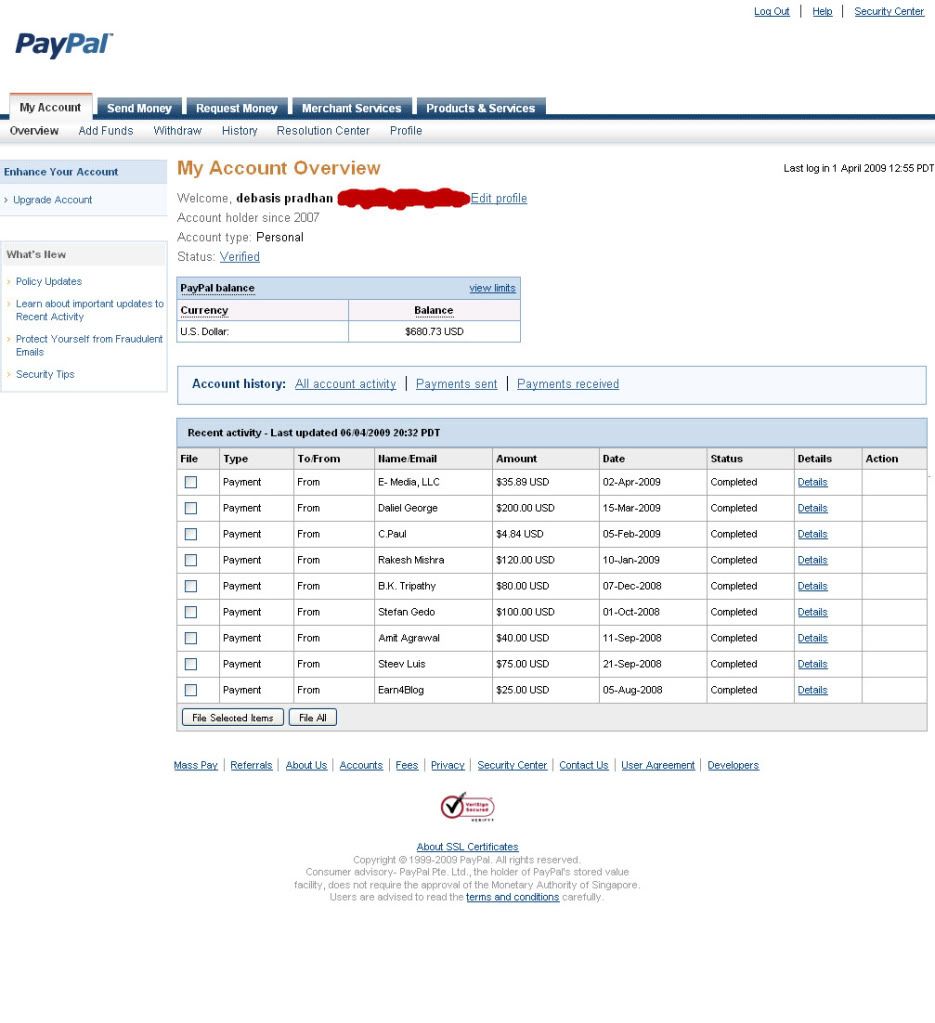
Task: Select the Stefan Gedo payment checkbox
Action: 191,612
